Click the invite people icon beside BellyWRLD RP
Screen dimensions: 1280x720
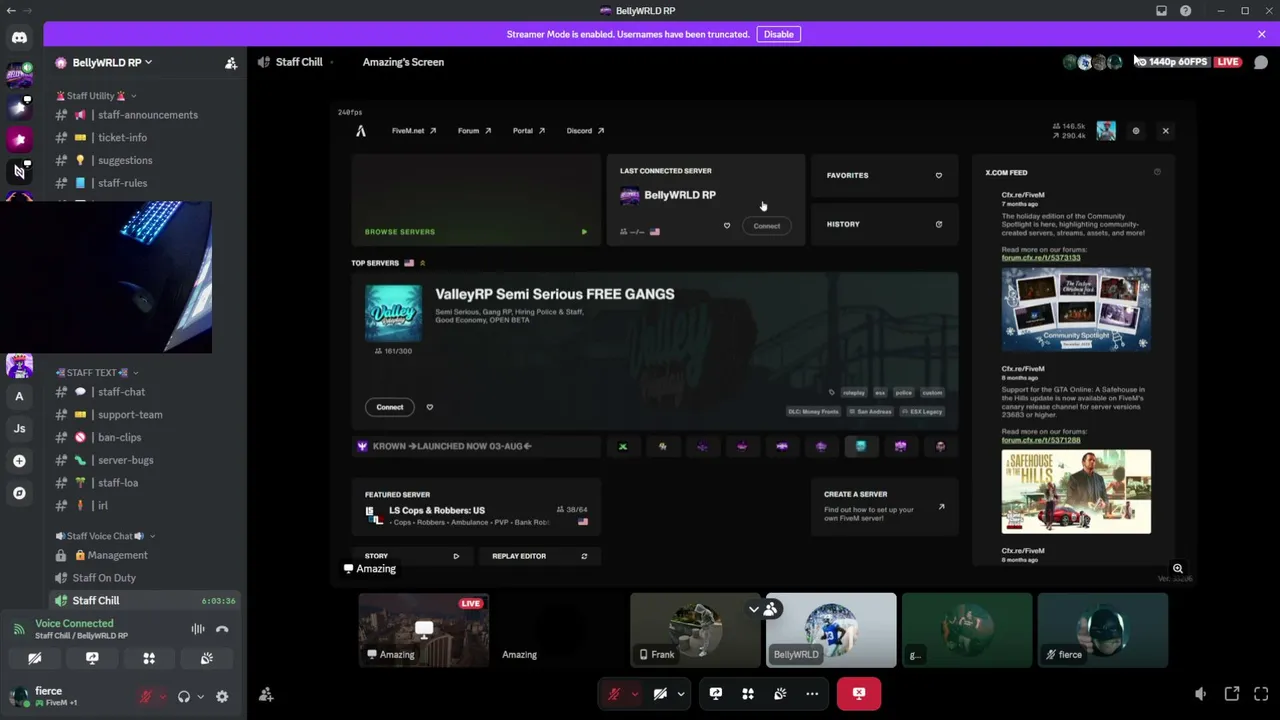(231, 63)
